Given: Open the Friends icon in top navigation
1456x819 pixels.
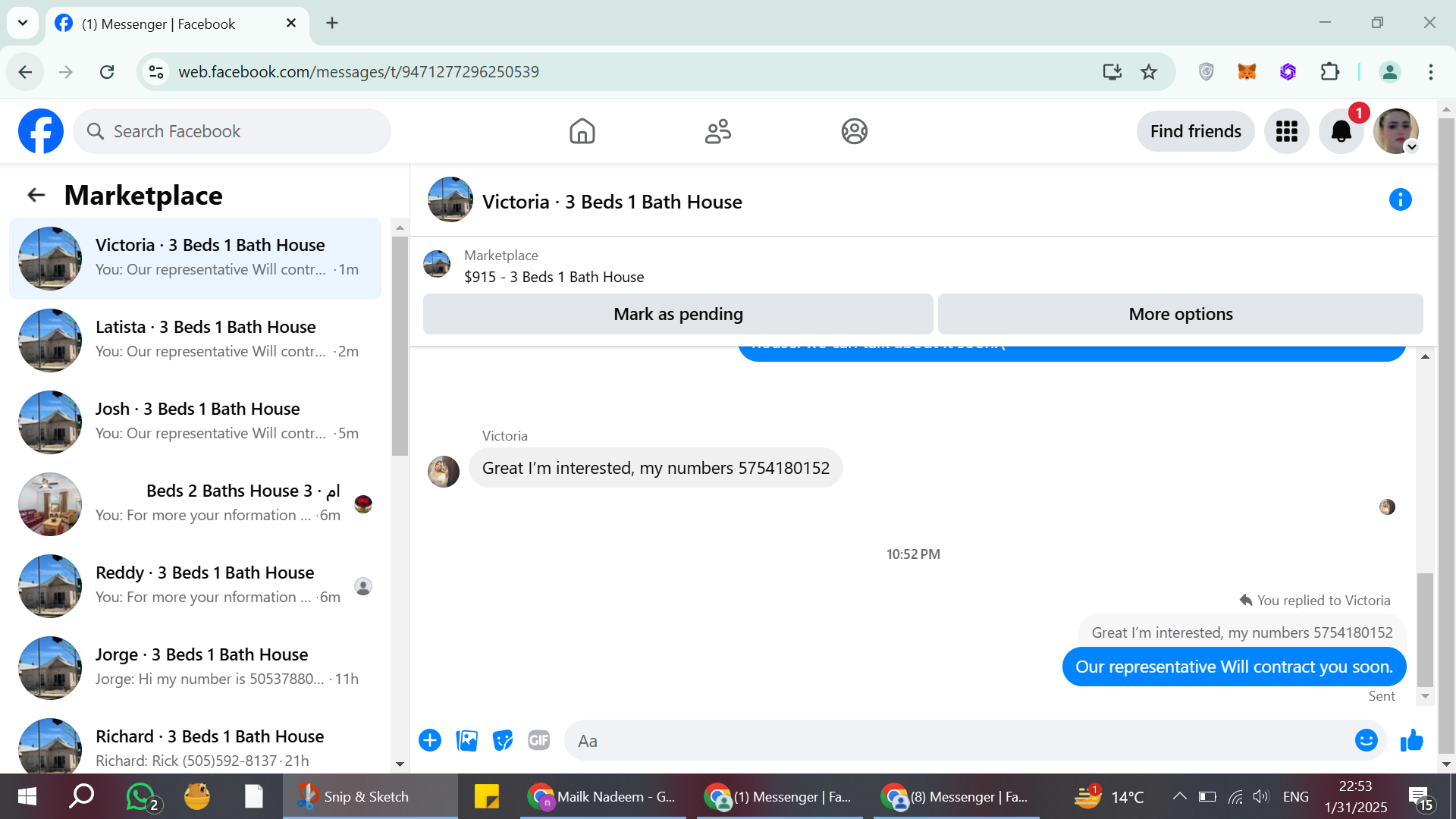Looking at the screenshot, I should point(717,131).
